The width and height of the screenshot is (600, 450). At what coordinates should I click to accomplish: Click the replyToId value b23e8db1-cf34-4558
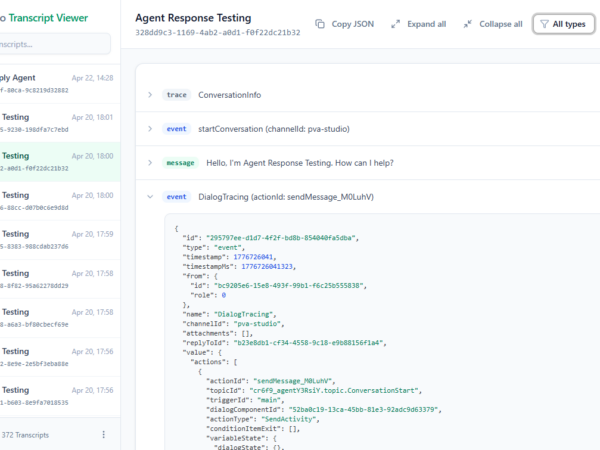click(x=308, y=343)
